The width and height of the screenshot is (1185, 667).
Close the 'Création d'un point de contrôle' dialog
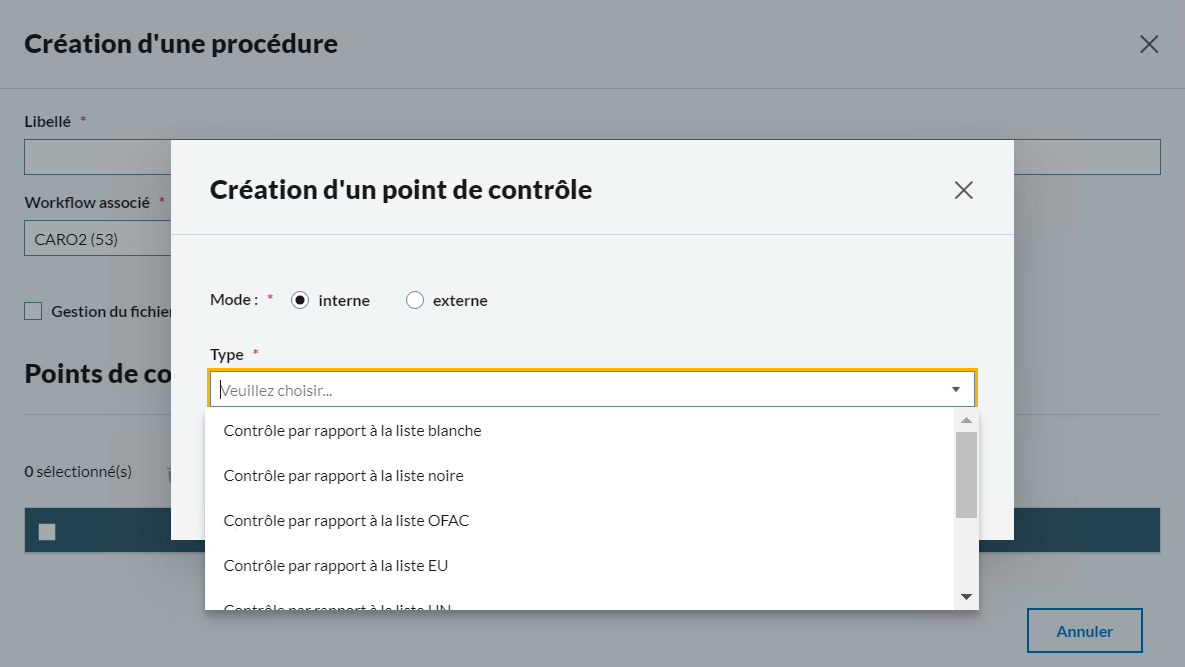pos(963,190)
